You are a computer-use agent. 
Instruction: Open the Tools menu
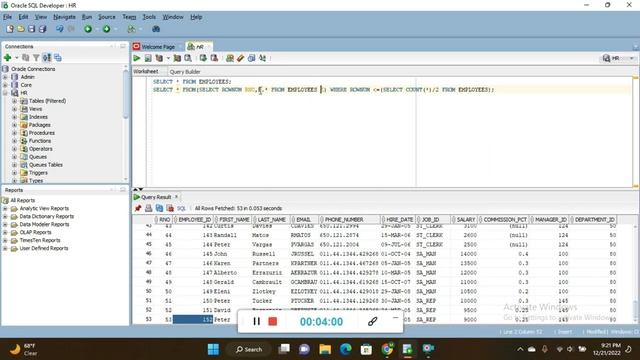point(149,17)
